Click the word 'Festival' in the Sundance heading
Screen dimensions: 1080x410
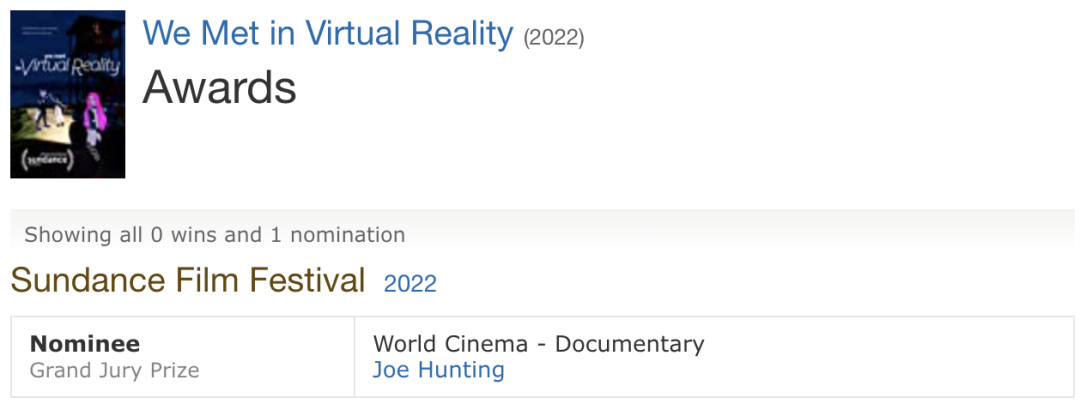(307, 280)
